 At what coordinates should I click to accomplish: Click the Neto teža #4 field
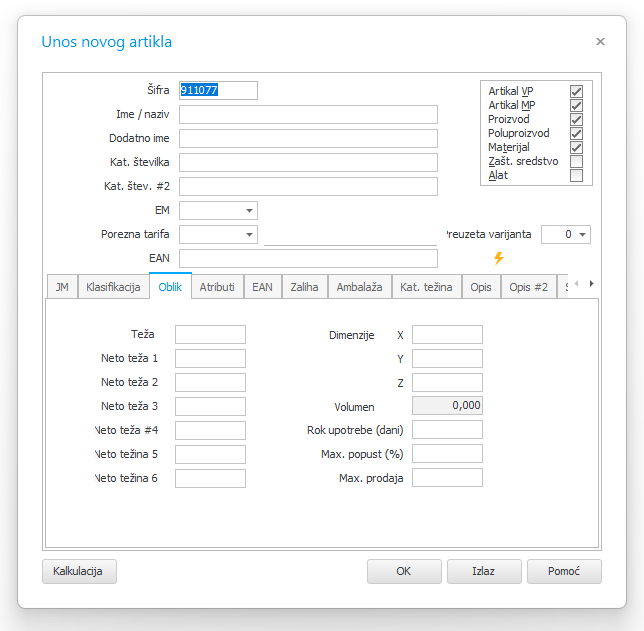coord(210,430)
